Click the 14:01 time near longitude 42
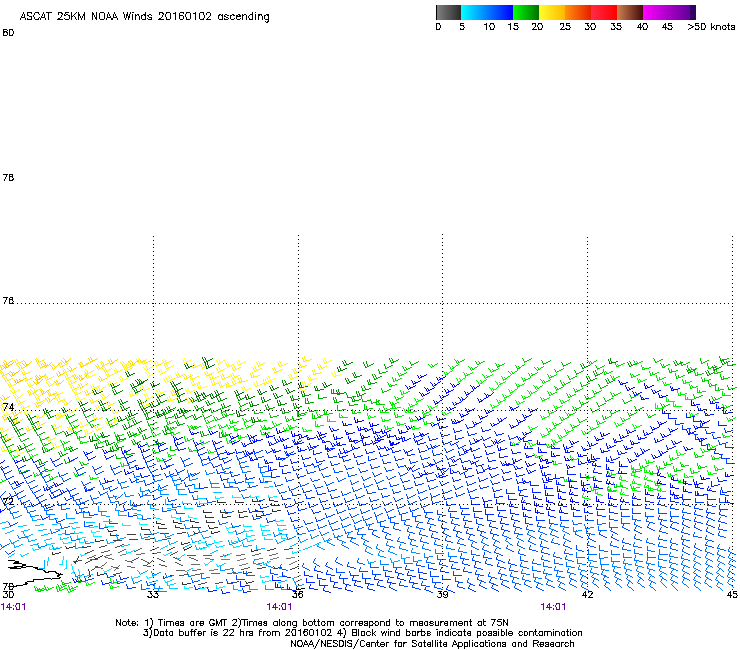The image size is (740, 650). point(553,607)
